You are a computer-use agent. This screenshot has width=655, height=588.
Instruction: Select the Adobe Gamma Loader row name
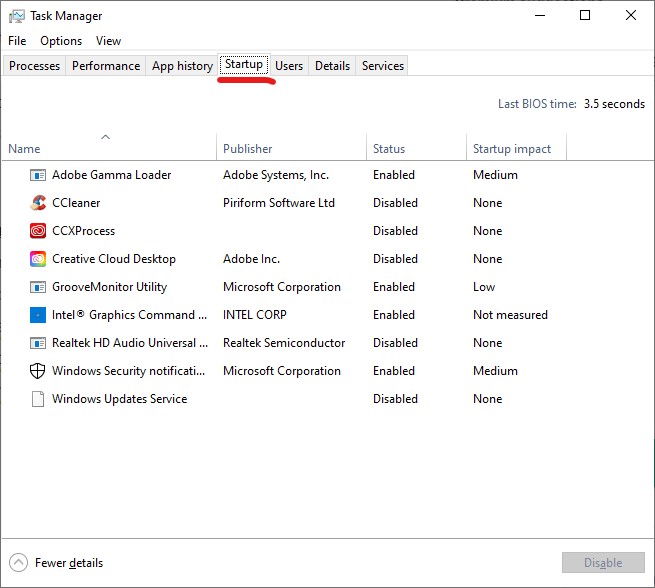click(112, 175)
